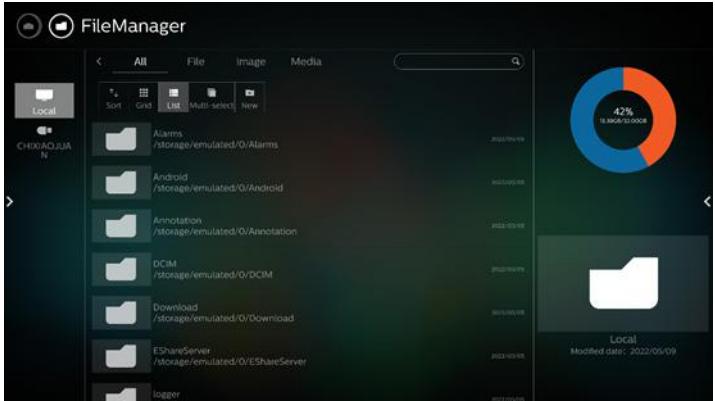
Task: Switch to the Media tab
Action: (x=306, y=62)
